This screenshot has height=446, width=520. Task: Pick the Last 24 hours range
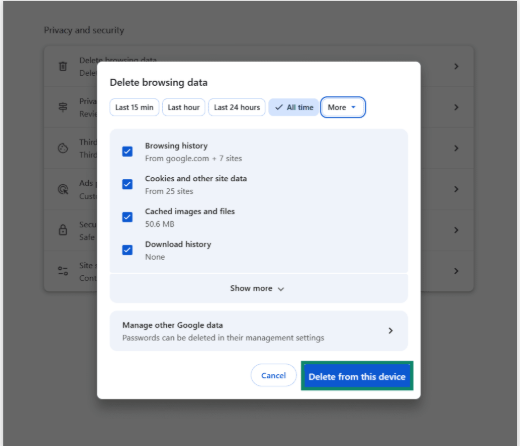pyautogui.click(x=237, y=107)
